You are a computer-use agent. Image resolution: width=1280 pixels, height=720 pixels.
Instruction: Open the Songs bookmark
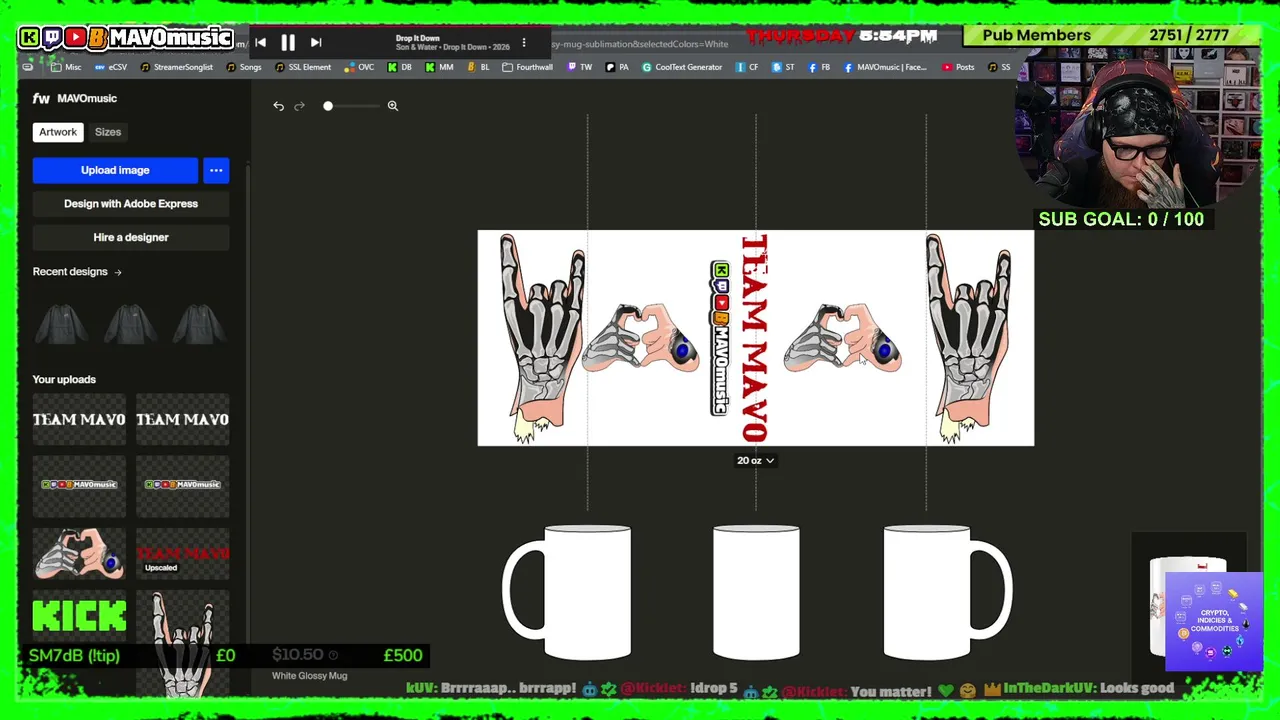244,67
